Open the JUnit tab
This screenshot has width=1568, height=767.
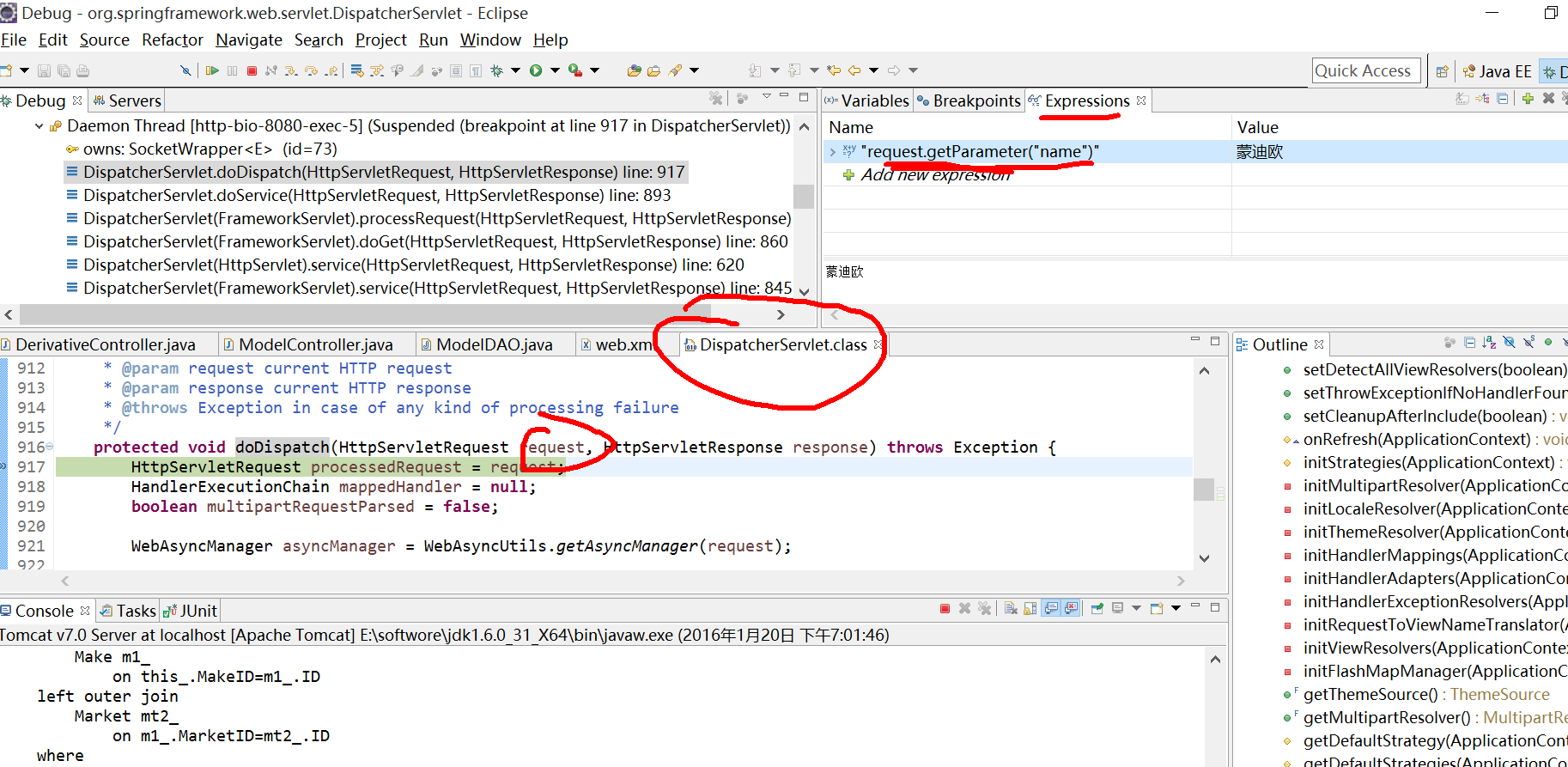click(x=191, y=611)
